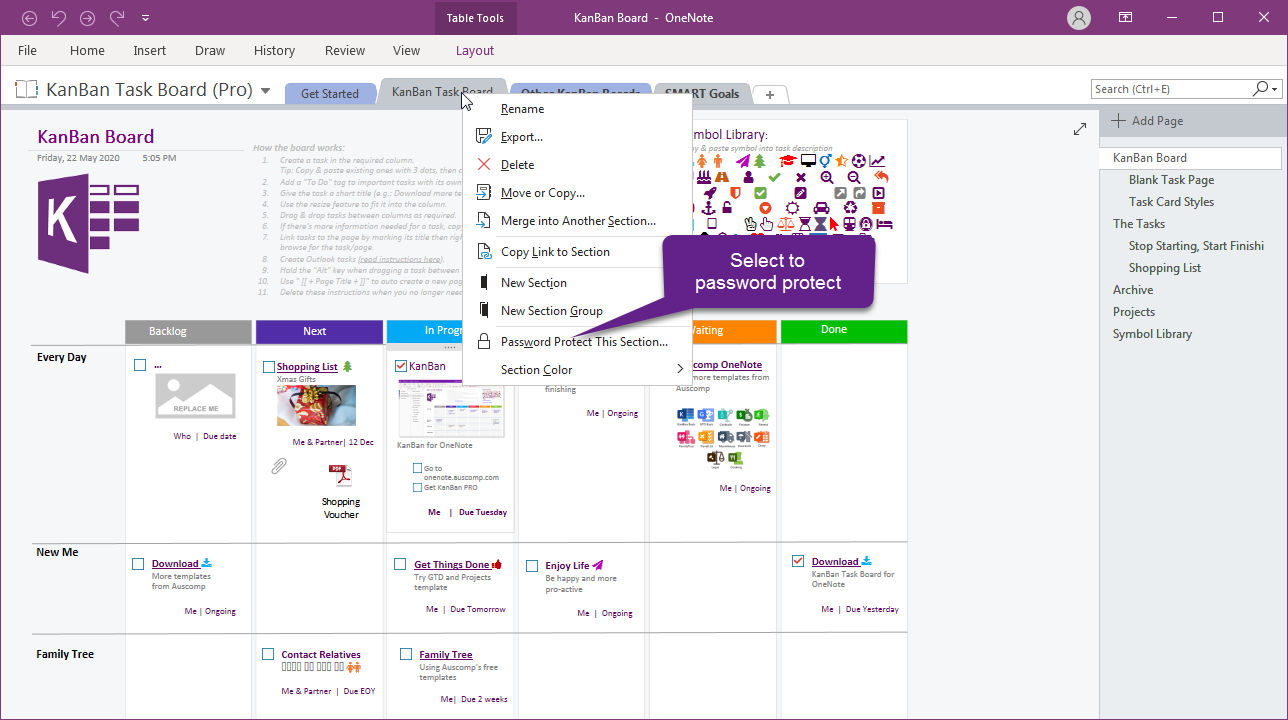1288x720 pixels.
Task: Select the Symbol Library page
Action: pyautogui.click(x=1152, y=334)
